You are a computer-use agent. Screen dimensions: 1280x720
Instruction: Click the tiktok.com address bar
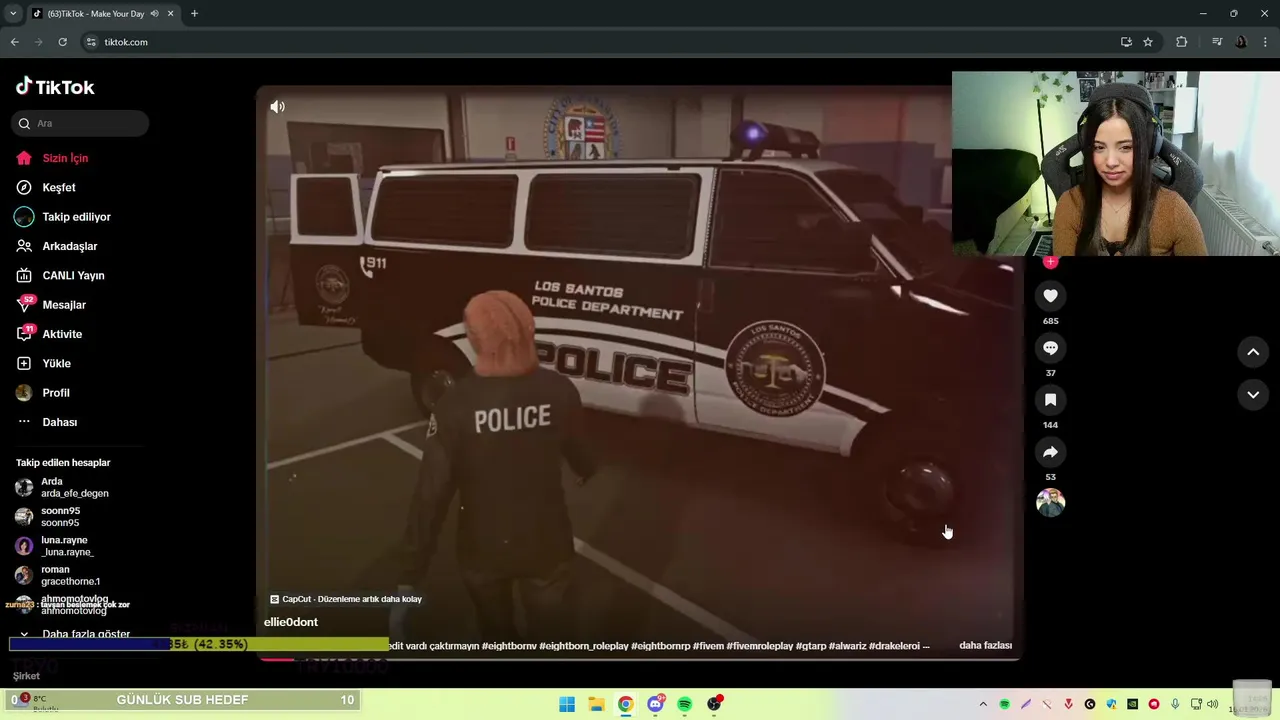[x=600, y=42]
